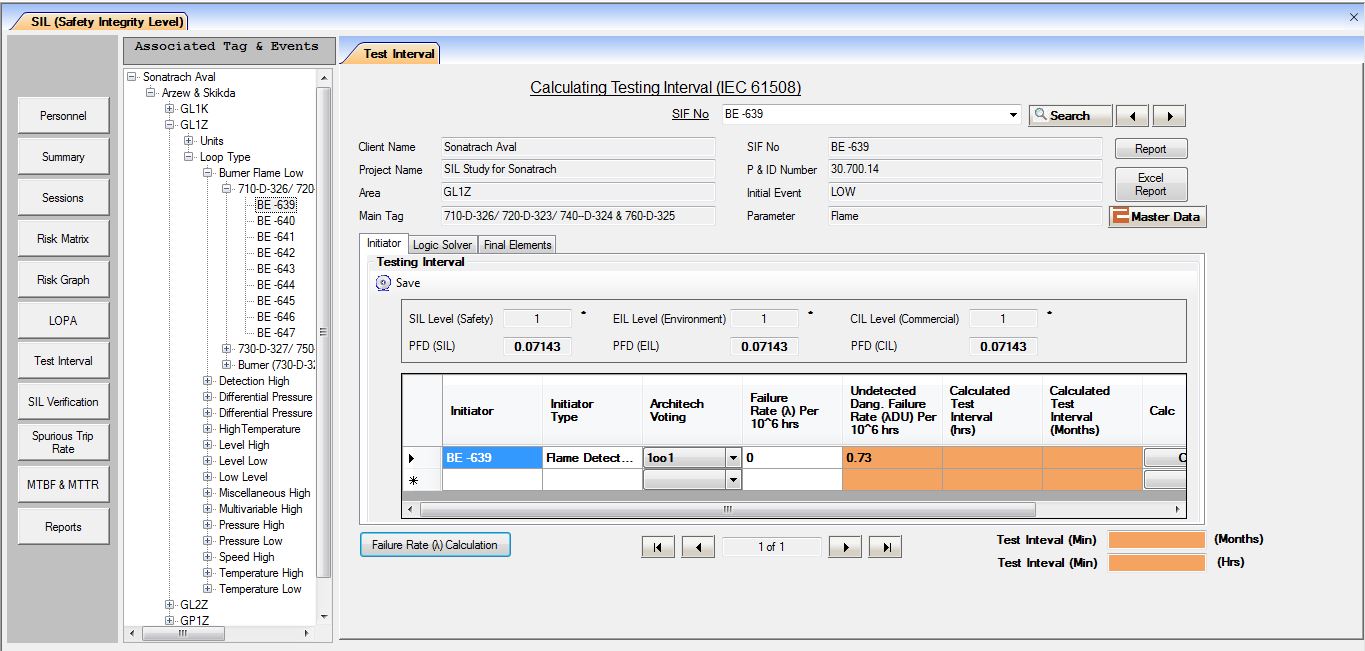Select BE -640 in the tree
1365x651 pixels.
[x=276, y=221]
